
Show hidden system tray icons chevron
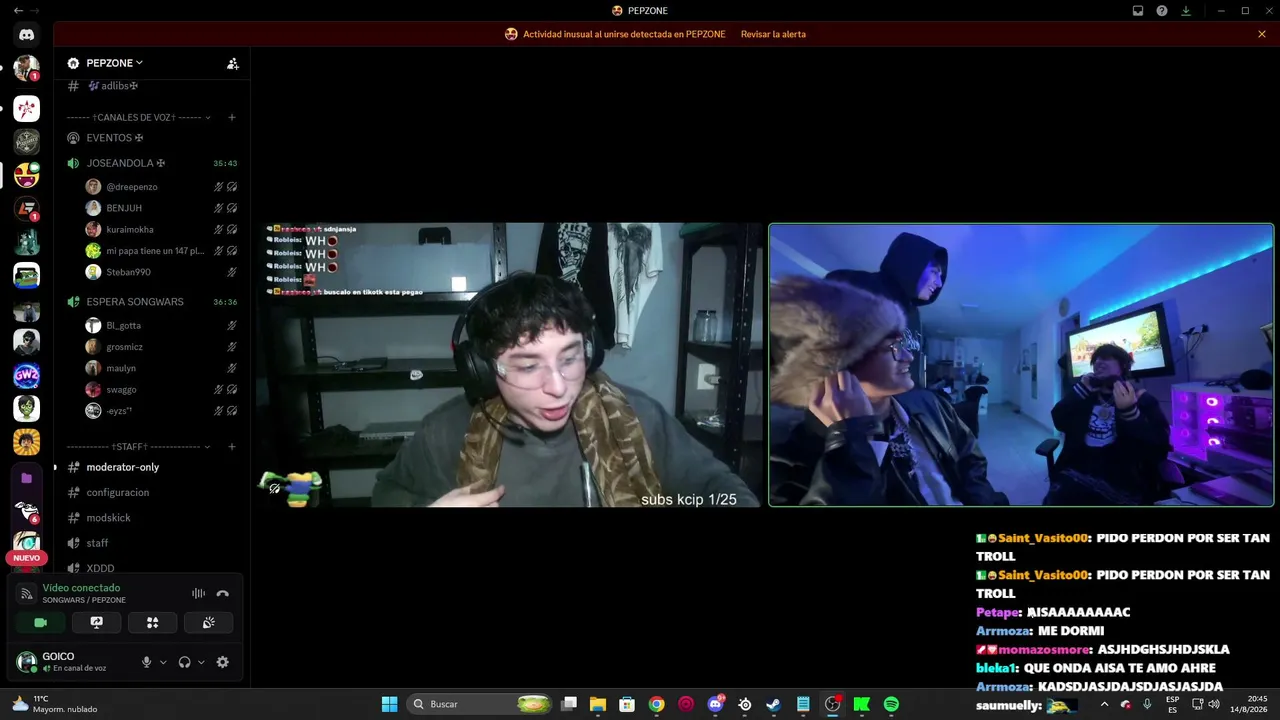1104,704
